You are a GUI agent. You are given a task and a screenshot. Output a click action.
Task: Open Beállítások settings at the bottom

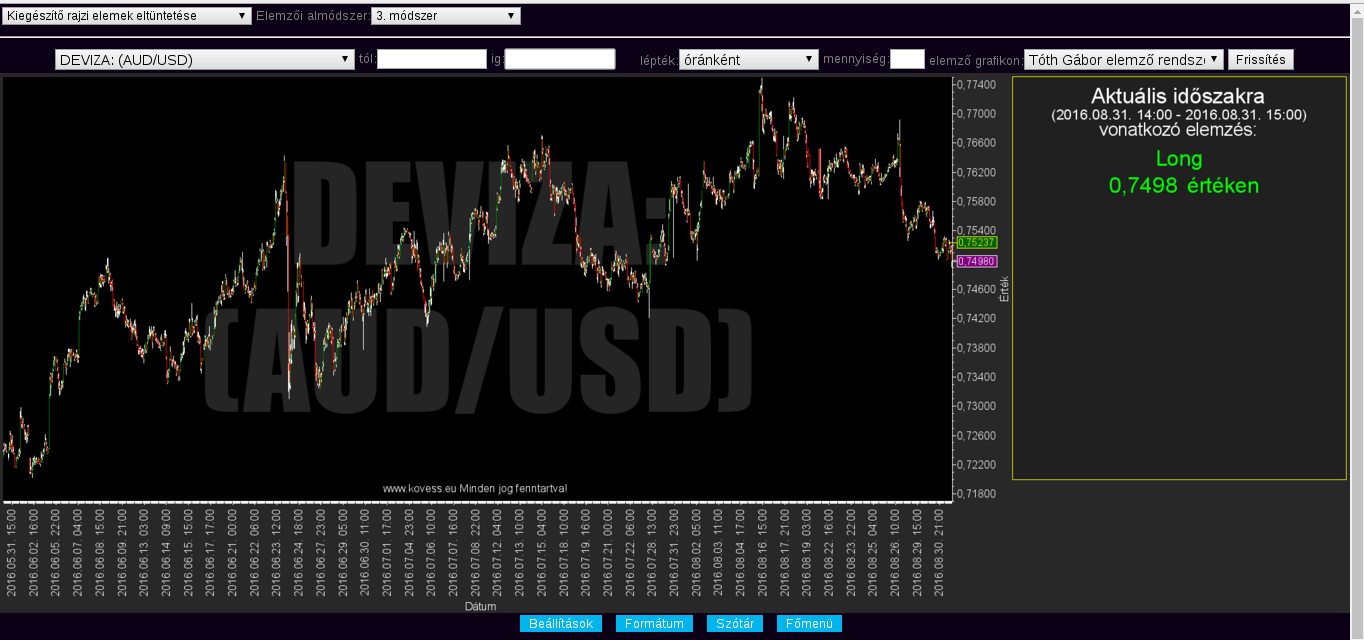(561, 624)
